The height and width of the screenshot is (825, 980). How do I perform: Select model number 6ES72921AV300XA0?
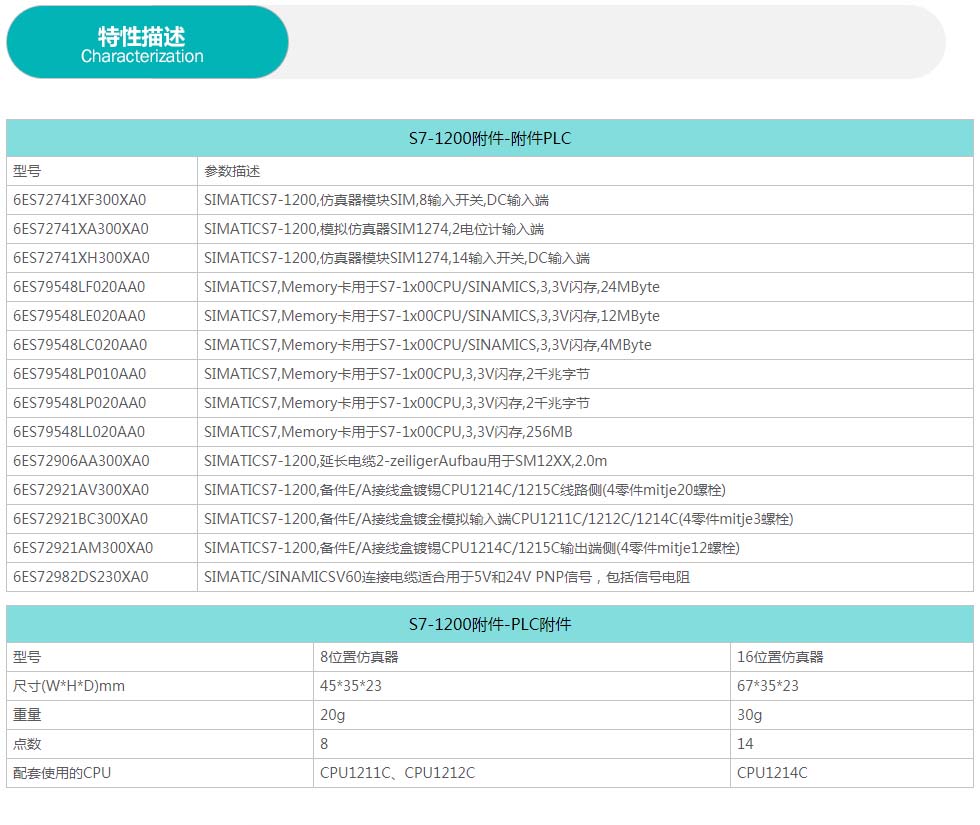tap(81, 489)
